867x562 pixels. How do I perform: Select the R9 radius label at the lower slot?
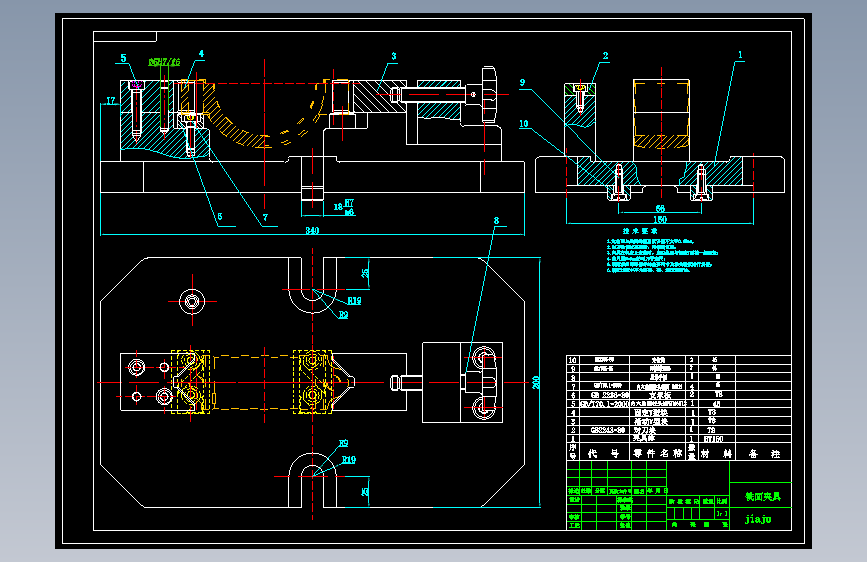click(343, 444)
